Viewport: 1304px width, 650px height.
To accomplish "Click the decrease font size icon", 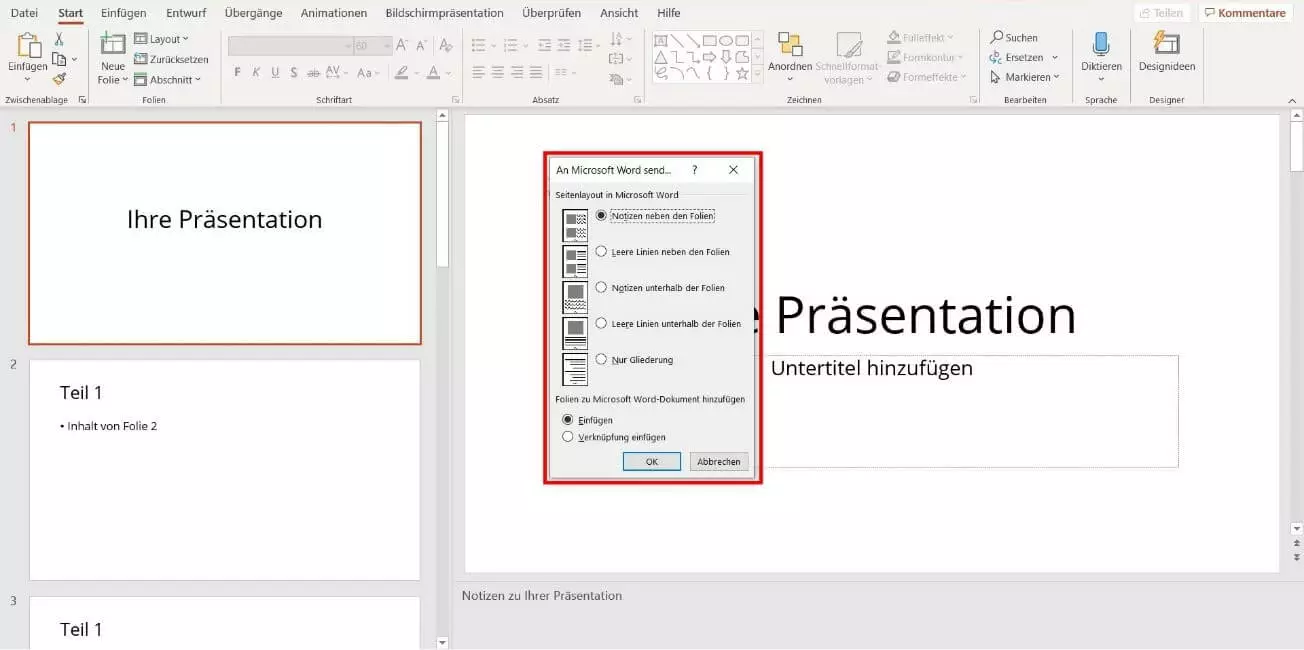I will click(421, 45).
